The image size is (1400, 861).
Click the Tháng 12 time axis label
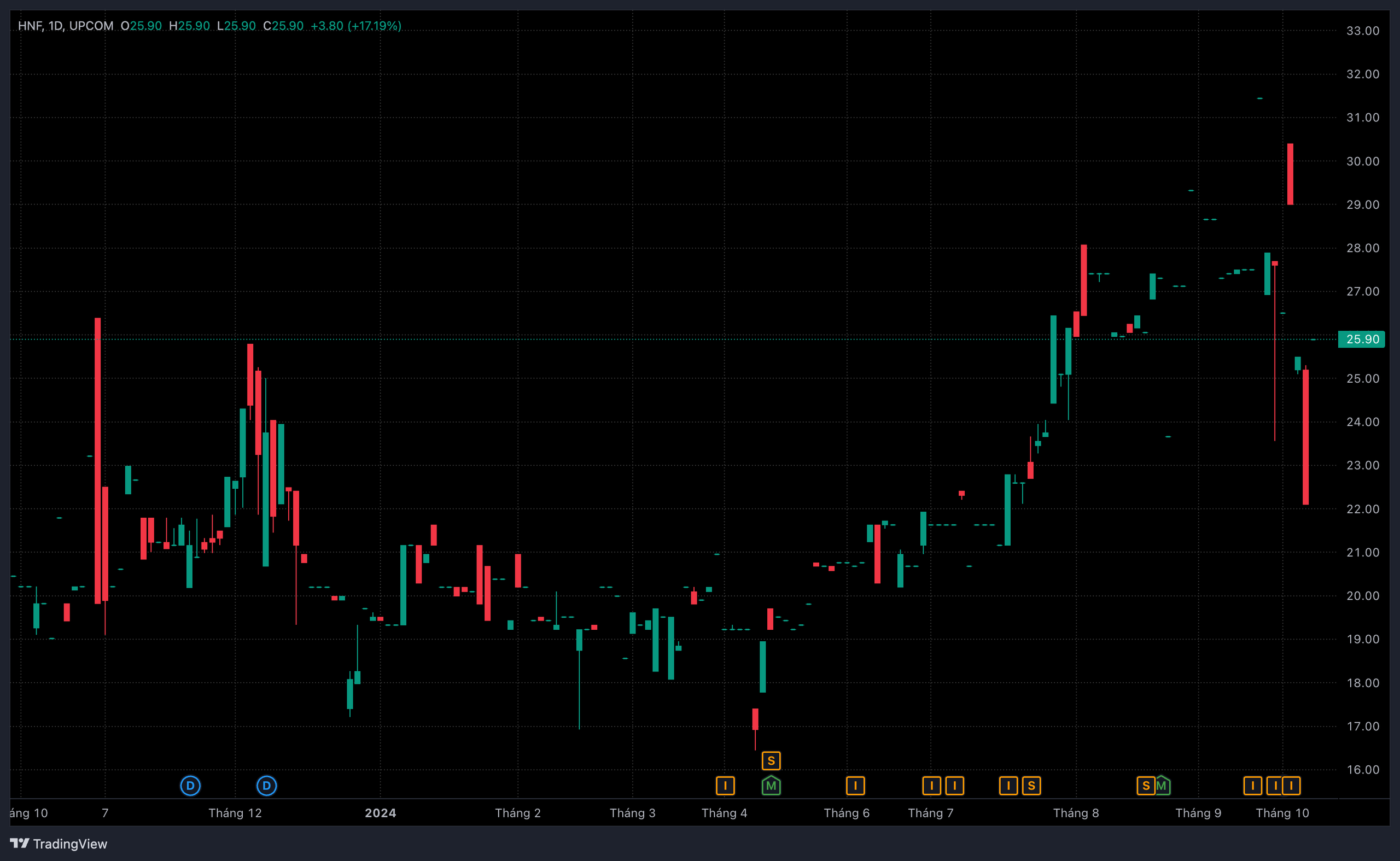[235, 813]
